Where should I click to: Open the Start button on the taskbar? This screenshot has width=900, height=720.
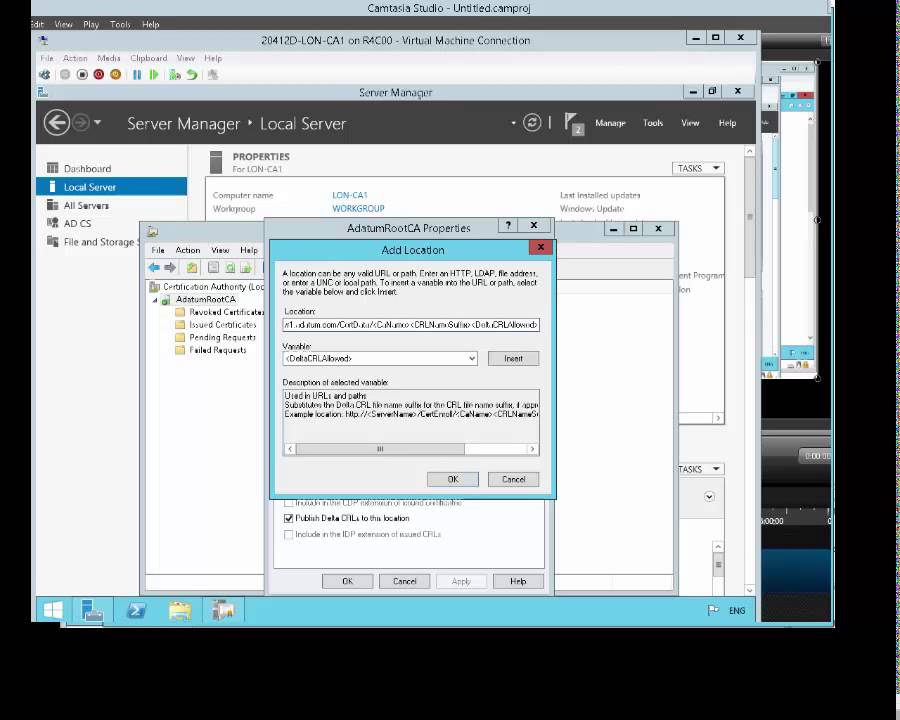[53, 610]
